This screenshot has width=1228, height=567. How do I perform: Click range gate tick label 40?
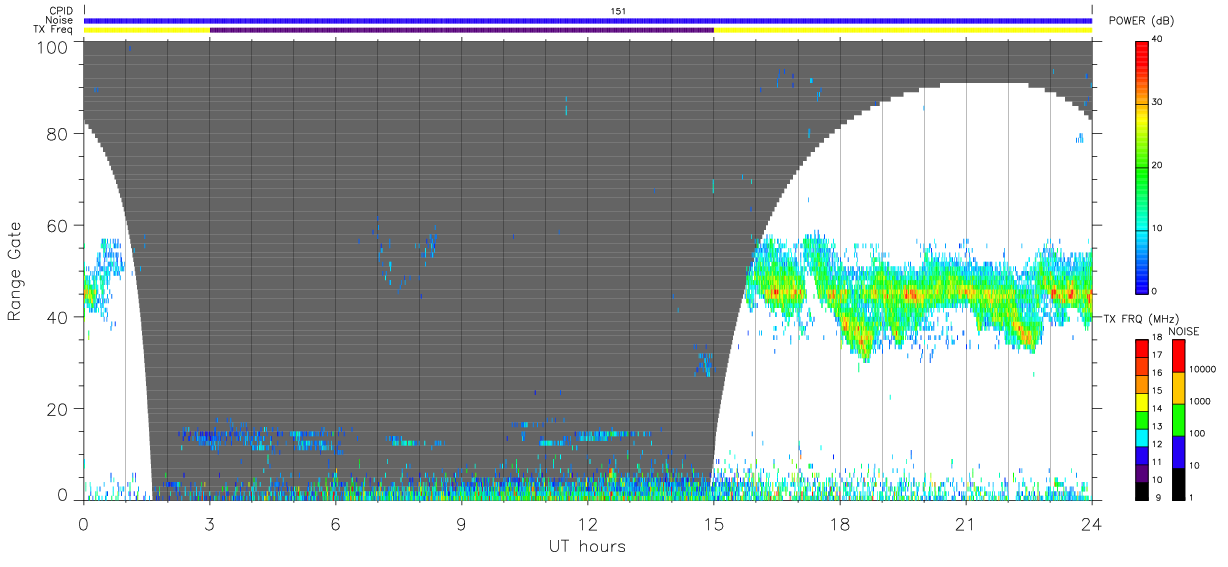pyautogui.click(x=58, y=317)
